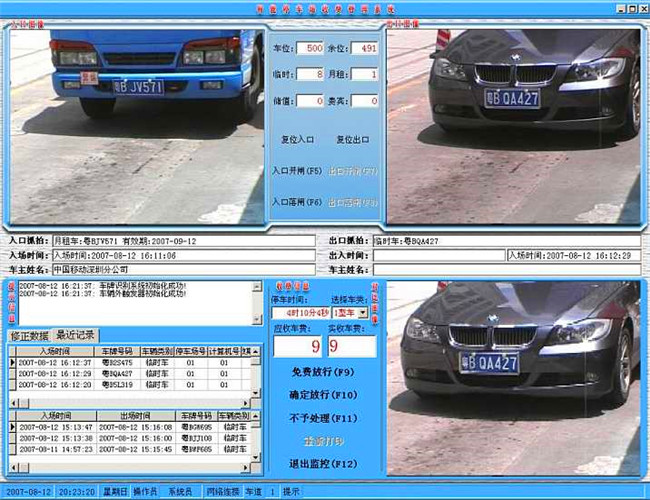
Task: Click lower table vertical scroll down arrow
Action: pyautogui.click(x=256, y=457)
